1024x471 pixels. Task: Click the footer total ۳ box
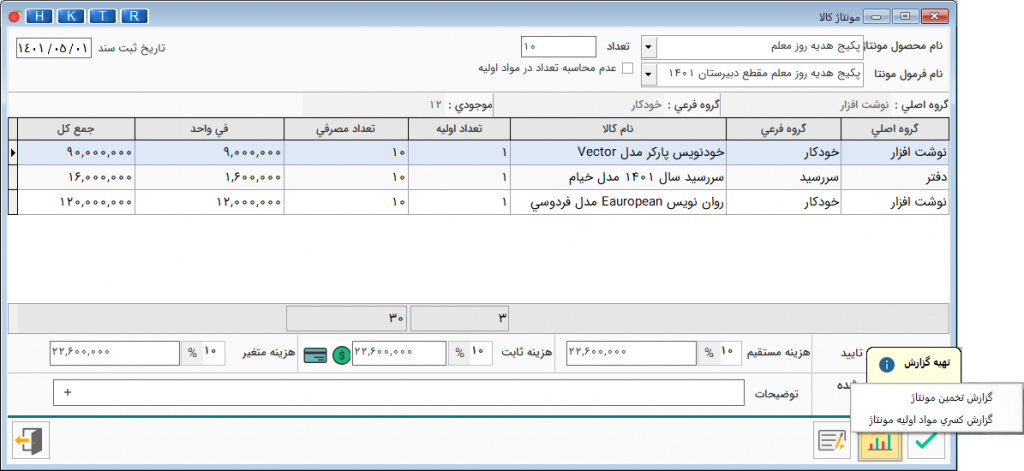coord(460,318)
